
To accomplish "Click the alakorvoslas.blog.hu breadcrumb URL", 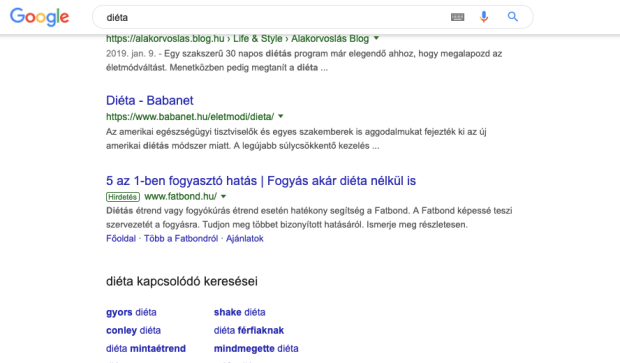I will tap(237, 39).
